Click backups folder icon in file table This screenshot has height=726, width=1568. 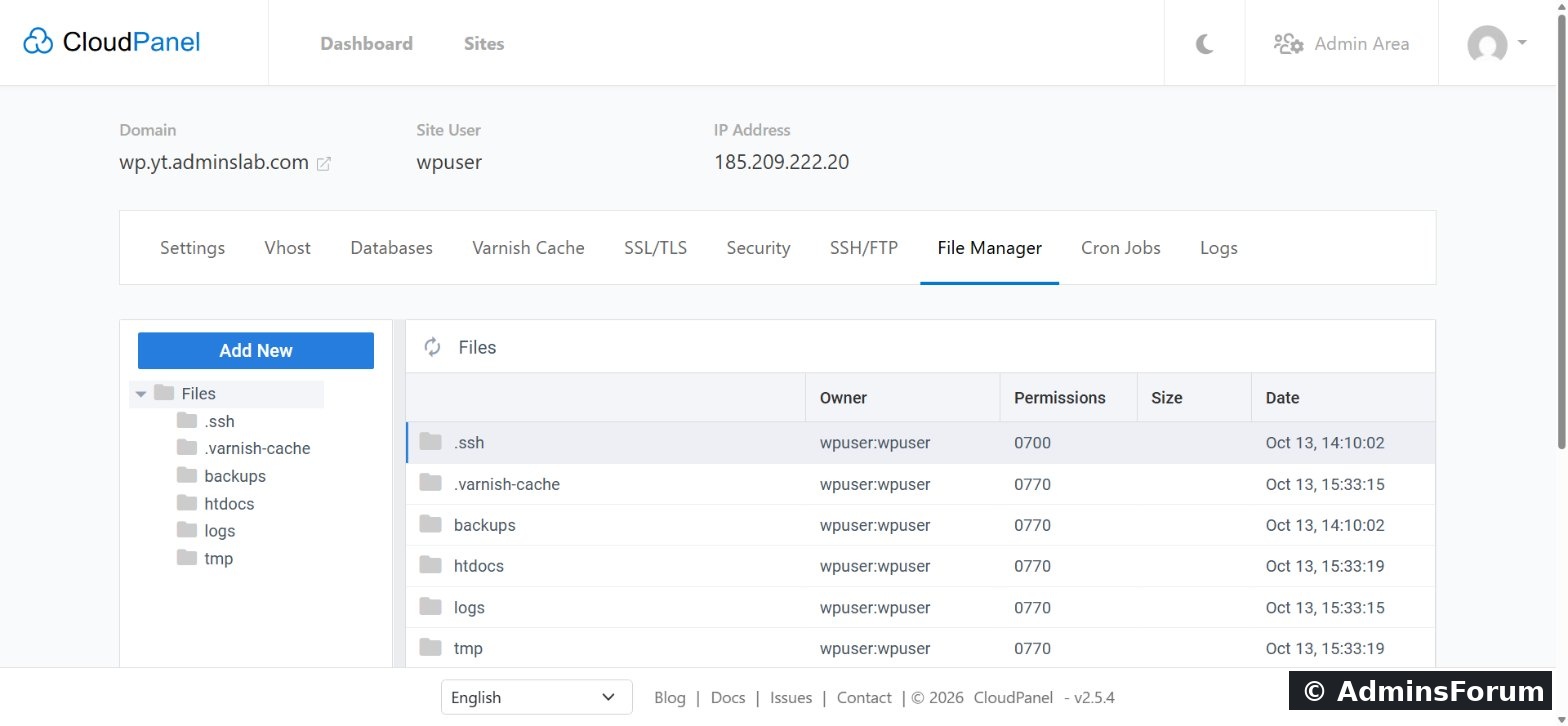pyautogui.click(x=431, y=524)
